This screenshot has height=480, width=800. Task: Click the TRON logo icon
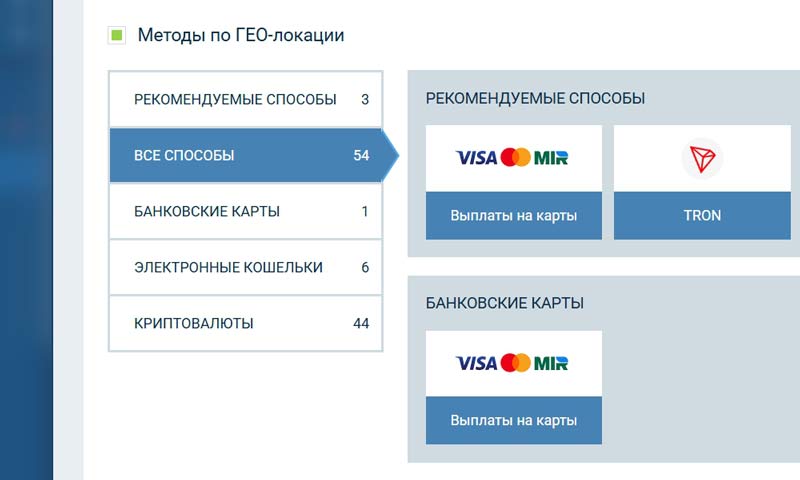pos(701,159)
